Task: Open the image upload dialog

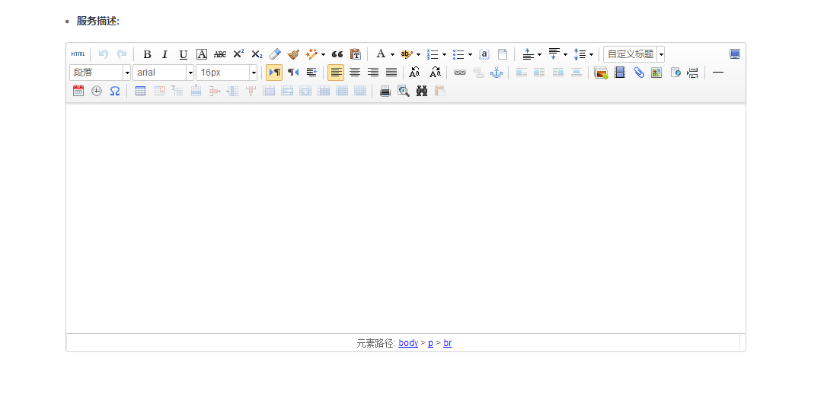Action: click(601, 72)
